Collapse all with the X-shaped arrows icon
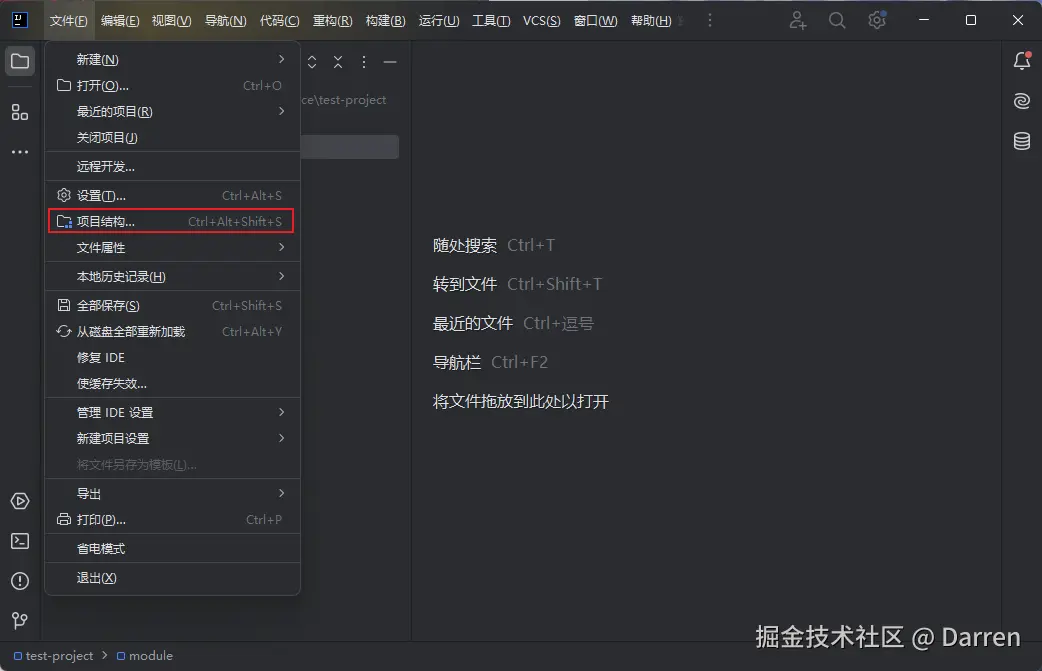Viewport: 1042px width, 671px height. click(x=338, y=62)
